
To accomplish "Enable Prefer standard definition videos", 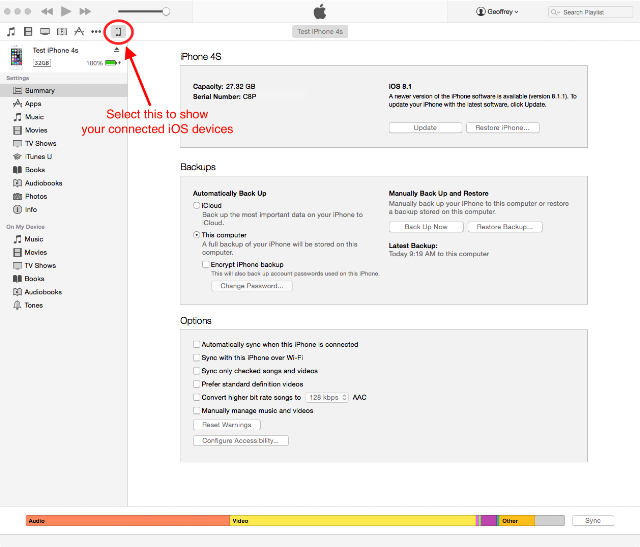I will (197, 384).
